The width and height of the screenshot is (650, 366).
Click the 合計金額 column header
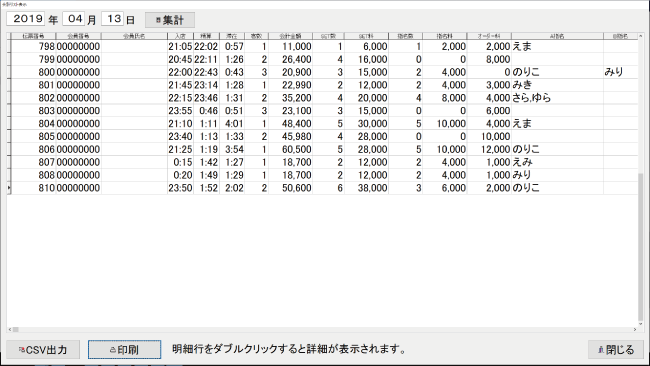pos(290,36)
